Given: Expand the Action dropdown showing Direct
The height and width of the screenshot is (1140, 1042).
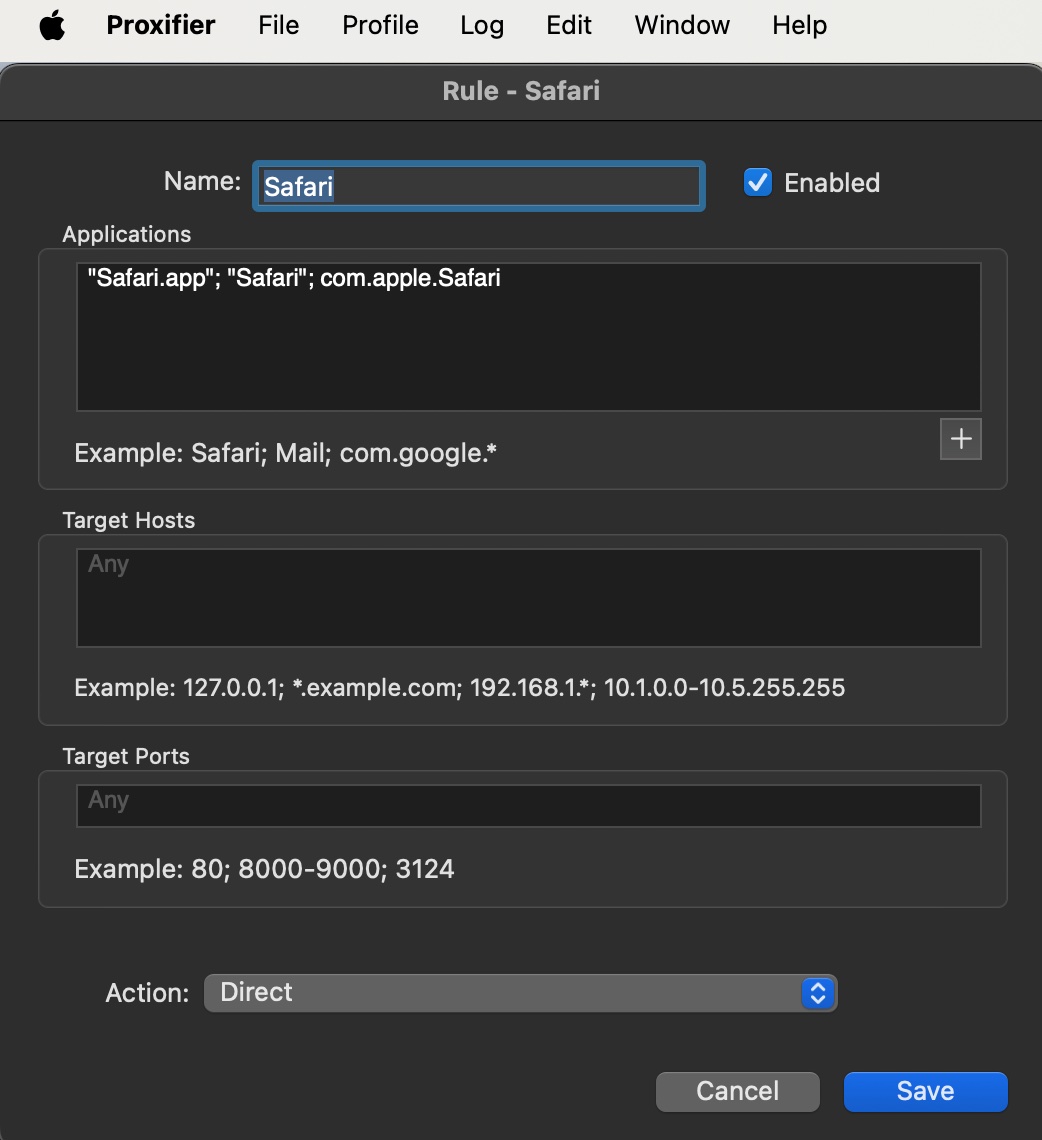Looking at the screenshot, I should [x=520, y=993].
